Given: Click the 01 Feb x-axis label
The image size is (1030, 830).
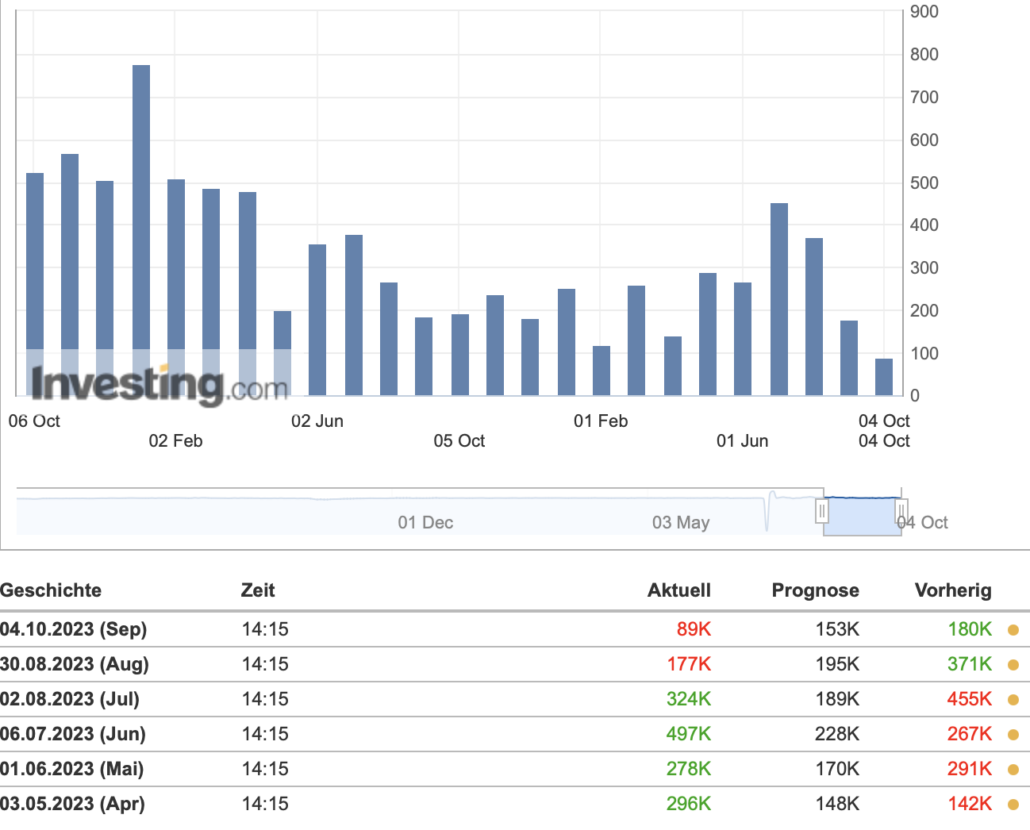Looking at the screenshot, I should point(600,421).
